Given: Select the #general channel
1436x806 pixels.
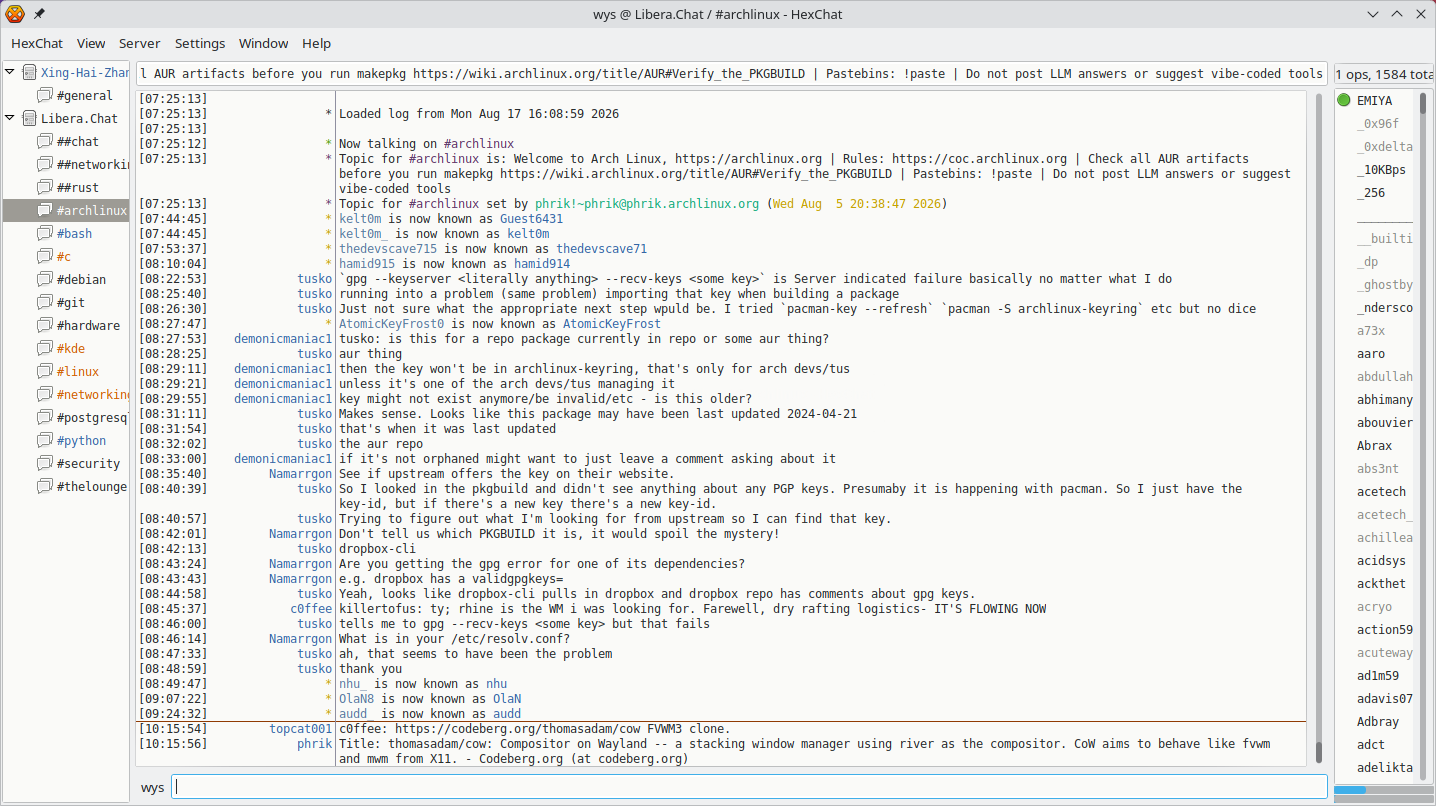Looking at the screenshot, I should (x=66, y=95).
